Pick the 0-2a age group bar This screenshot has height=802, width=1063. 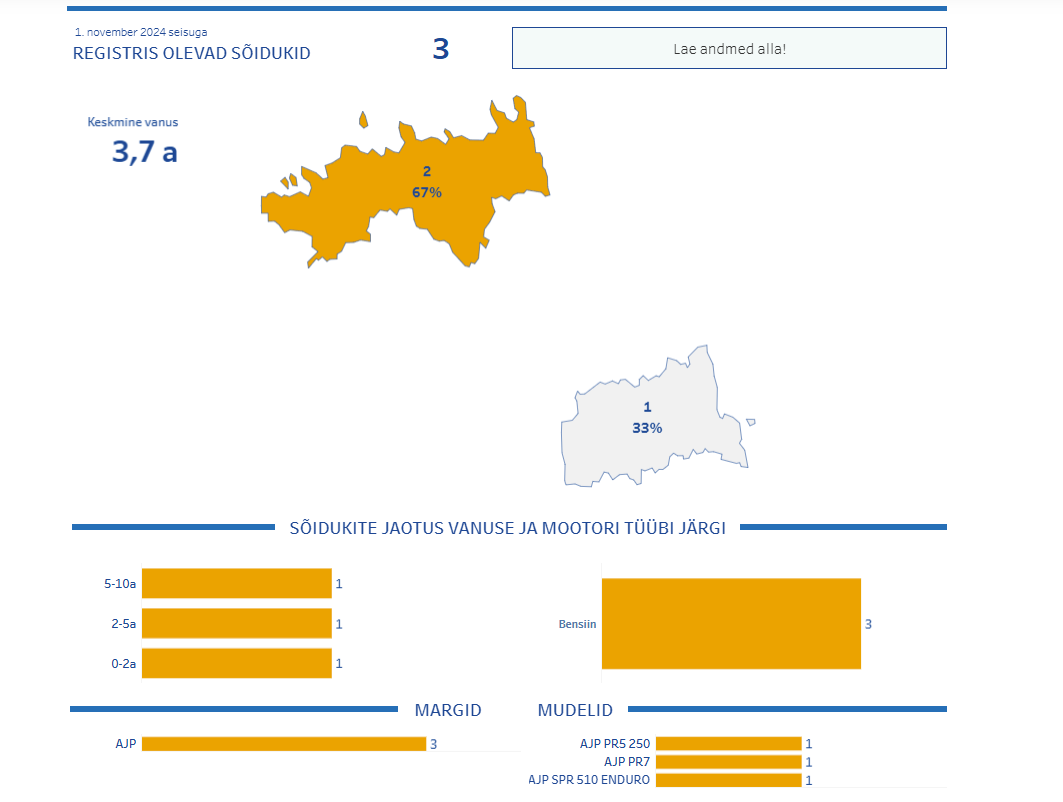pyautogui.click(x=236, y=663)
